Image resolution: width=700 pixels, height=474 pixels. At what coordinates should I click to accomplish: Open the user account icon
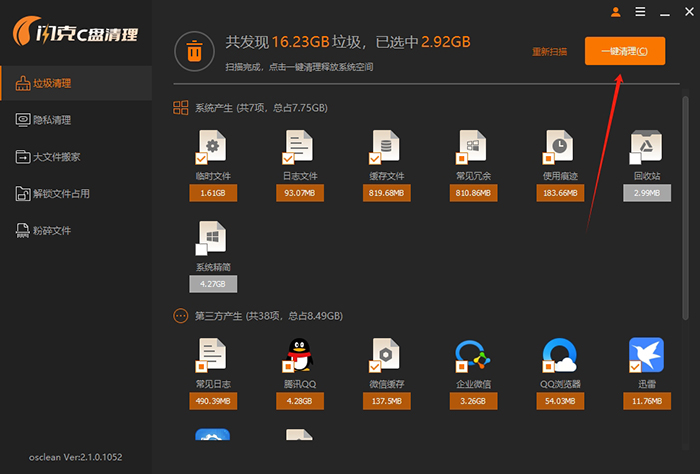tap(616, 12)
